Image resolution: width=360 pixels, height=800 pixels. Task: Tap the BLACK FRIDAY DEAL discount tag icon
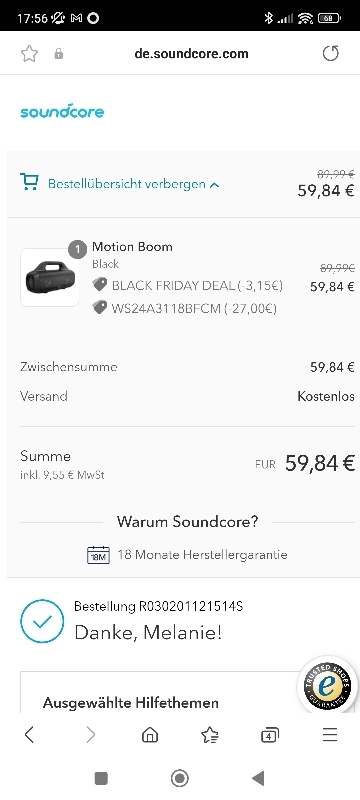coord(99,284)
